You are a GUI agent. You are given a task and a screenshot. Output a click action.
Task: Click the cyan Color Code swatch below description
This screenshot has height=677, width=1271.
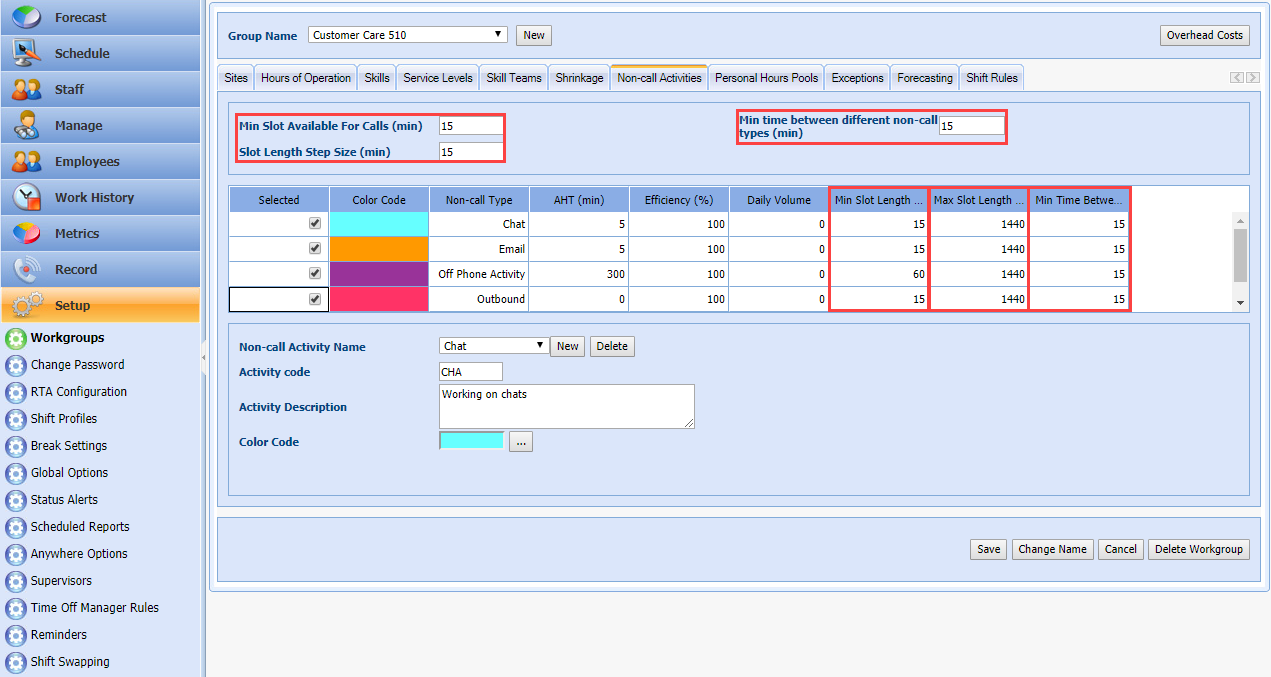coord(471,441)
